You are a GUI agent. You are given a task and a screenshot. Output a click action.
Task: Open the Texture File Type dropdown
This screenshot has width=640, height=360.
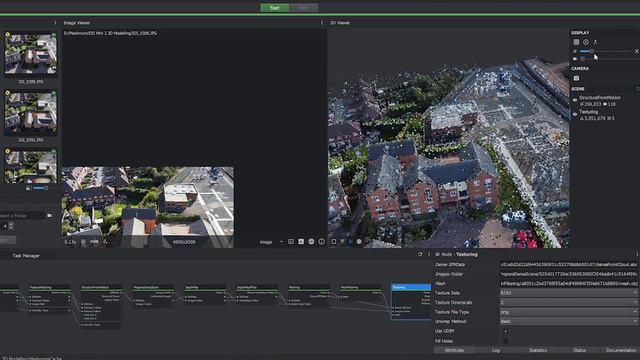click(x=569, y=312)
